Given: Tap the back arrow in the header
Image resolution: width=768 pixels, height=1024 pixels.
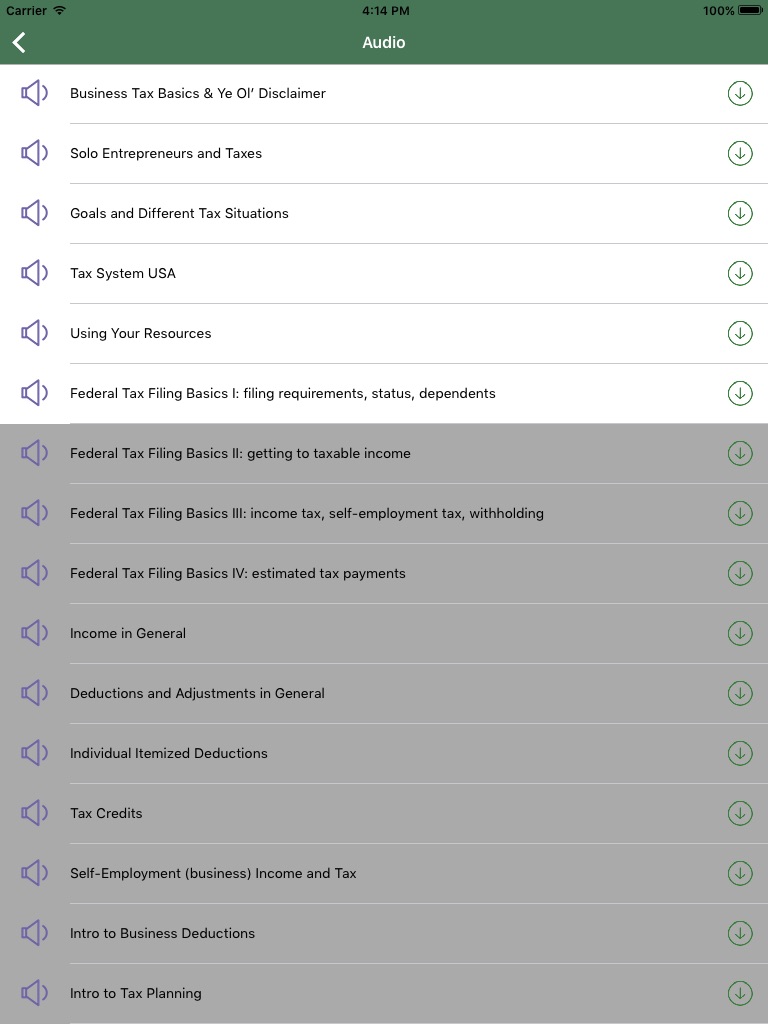Looking at the screenshot, I should [19, 42].
